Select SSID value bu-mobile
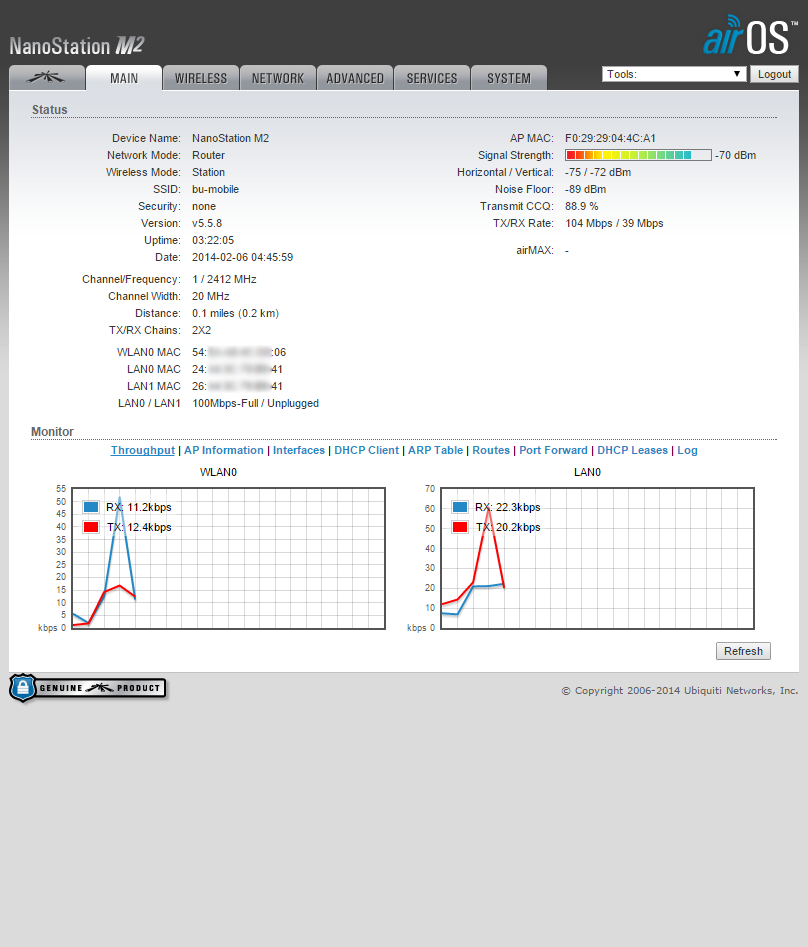This screenshot has width=808, height=947. point(216,189)
